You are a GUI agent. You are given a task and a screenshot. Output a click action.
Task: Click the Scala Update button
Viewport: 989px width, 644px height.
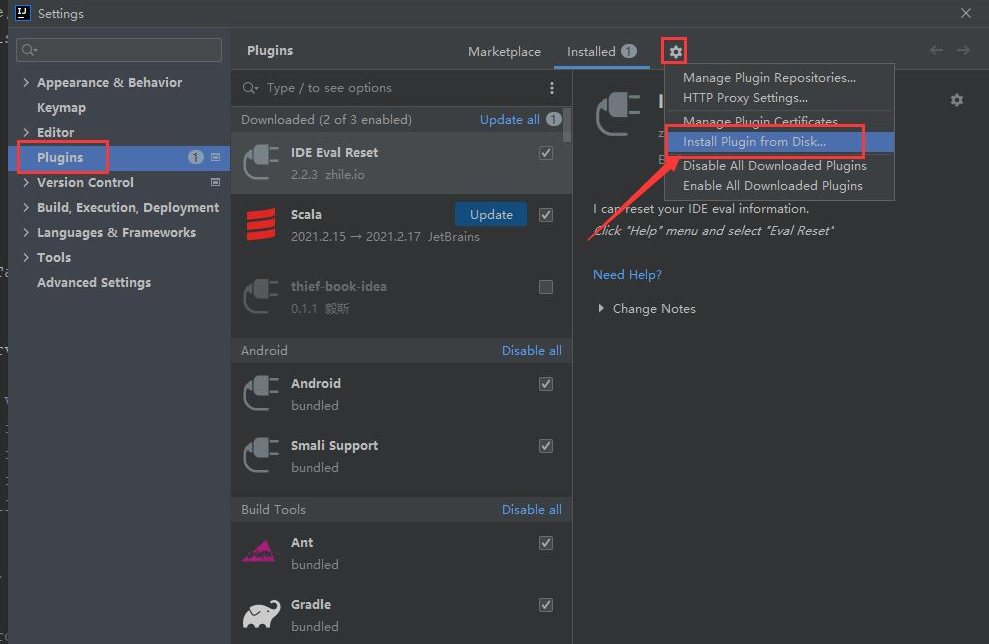point(491,214)
